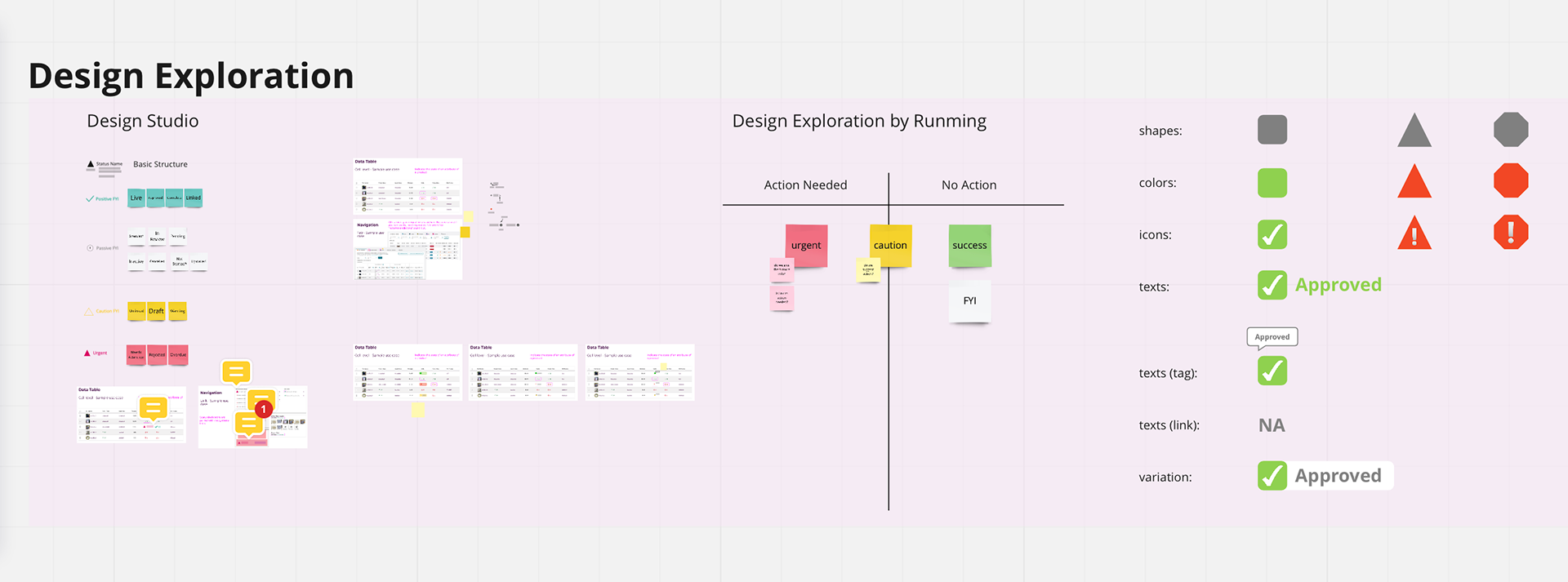The width and height of the screenshot is (1568, 582).
Task: Click the red octagon with exclamation mark
Action: [1511, 232]
